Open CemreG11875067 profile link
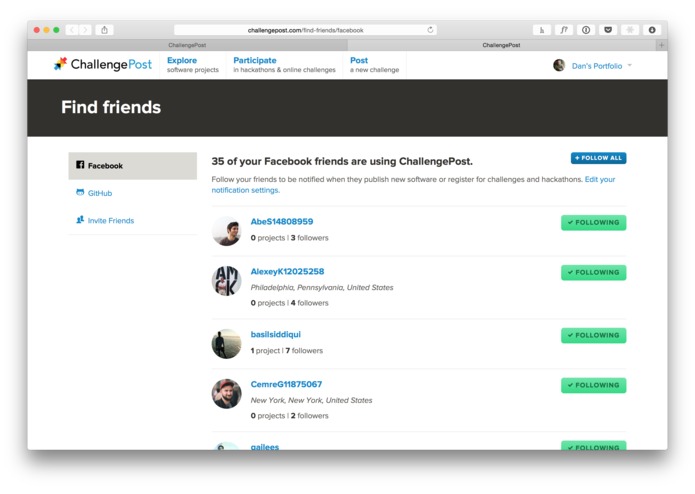This screenshot has width=695, height=494. click(x=286, y=385)
